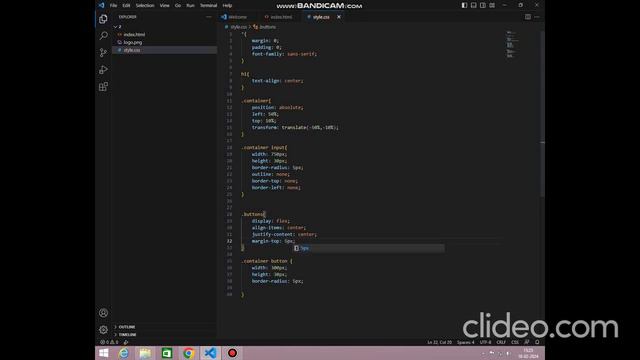Open index.html in Explorer tree
640x360 pixels.
pos(134,35)
